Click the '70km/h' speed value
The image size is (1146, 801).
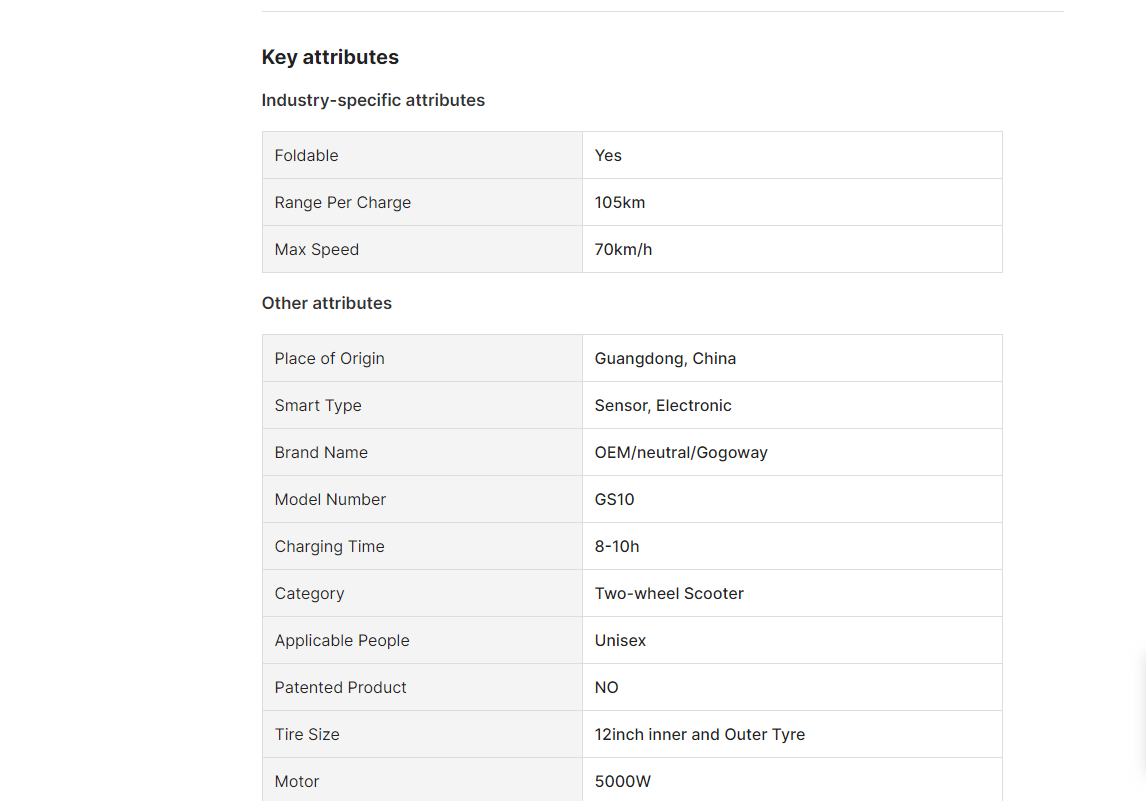623,249
